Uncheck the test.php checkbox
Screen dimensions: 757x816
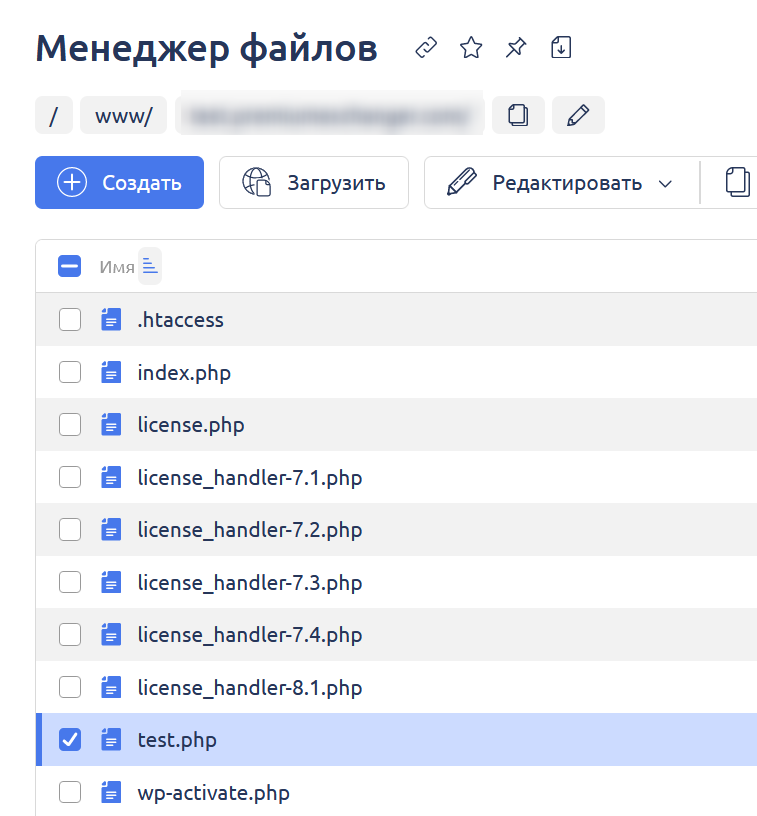point(69,740)
